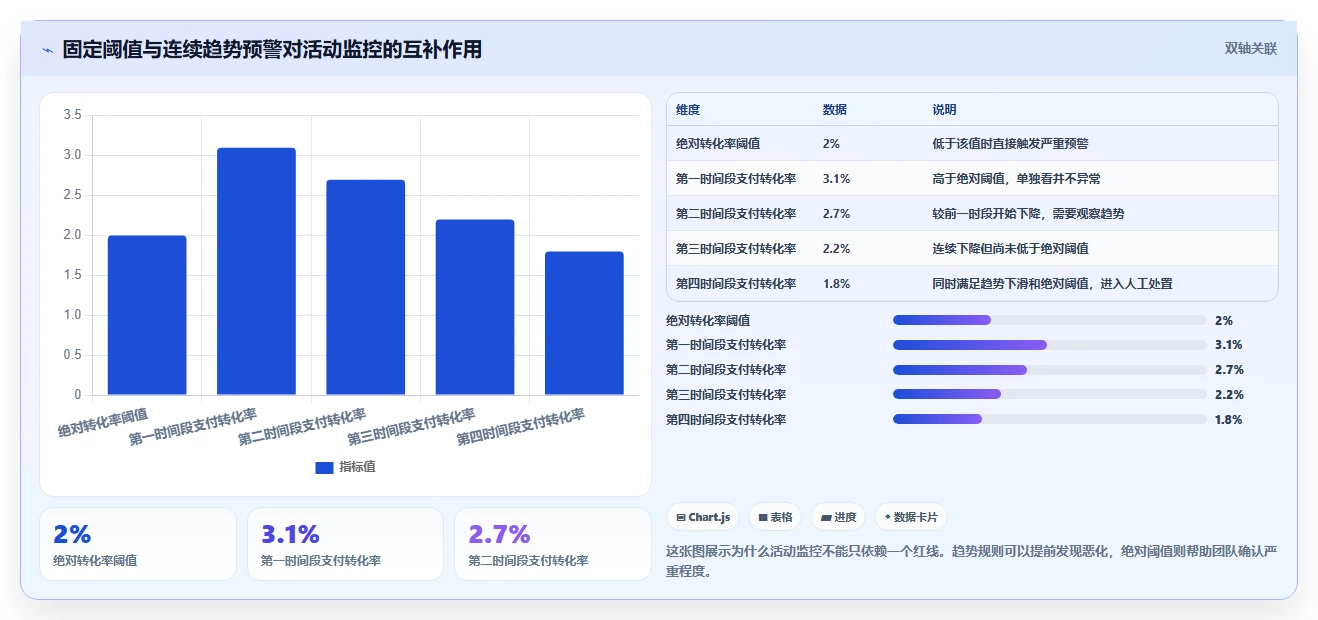Click the Chart.js tag icon
The height and width of the screenshot is (620, 1318).
[x=681, y=517]
